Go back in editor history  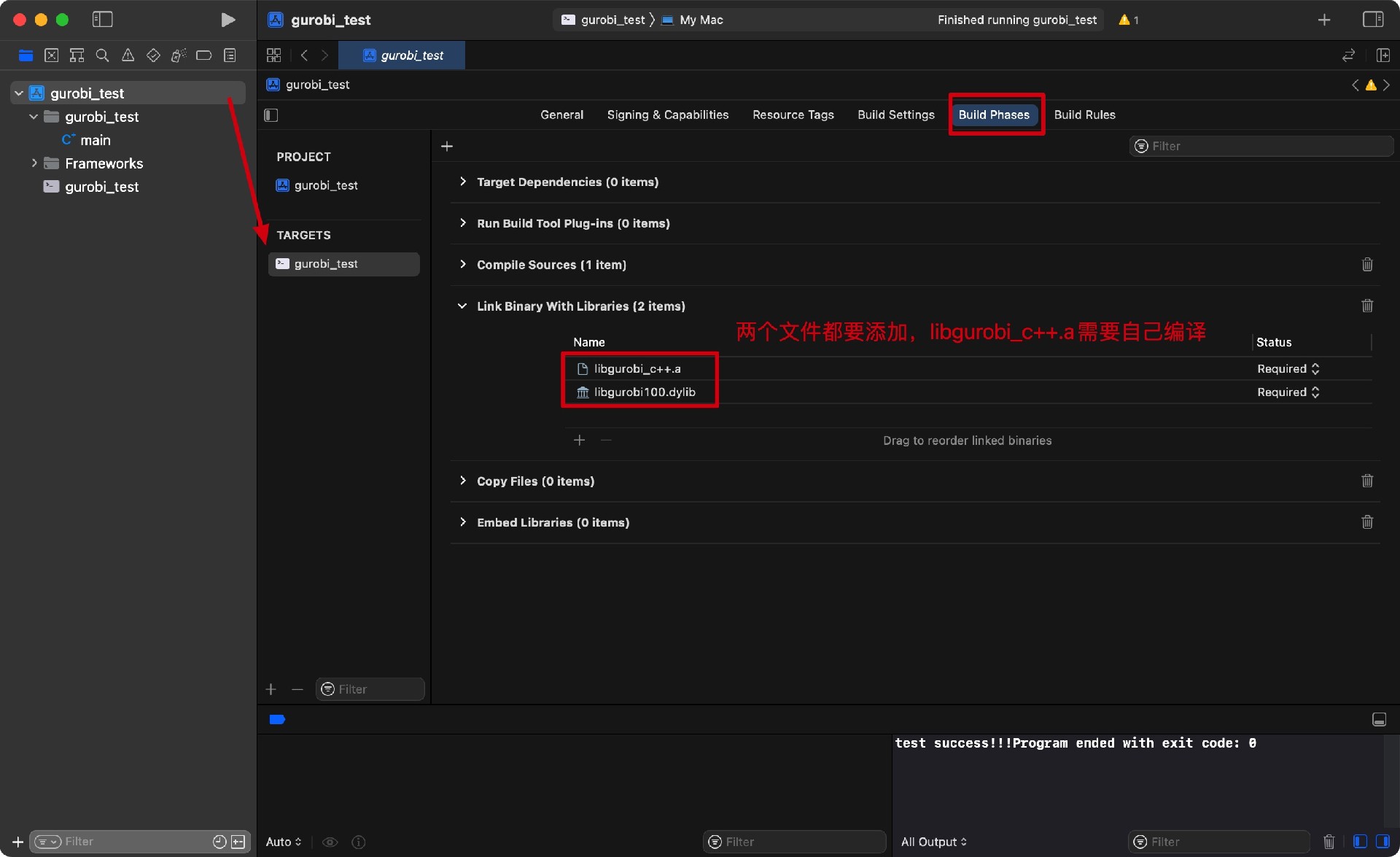pos(305,55)
